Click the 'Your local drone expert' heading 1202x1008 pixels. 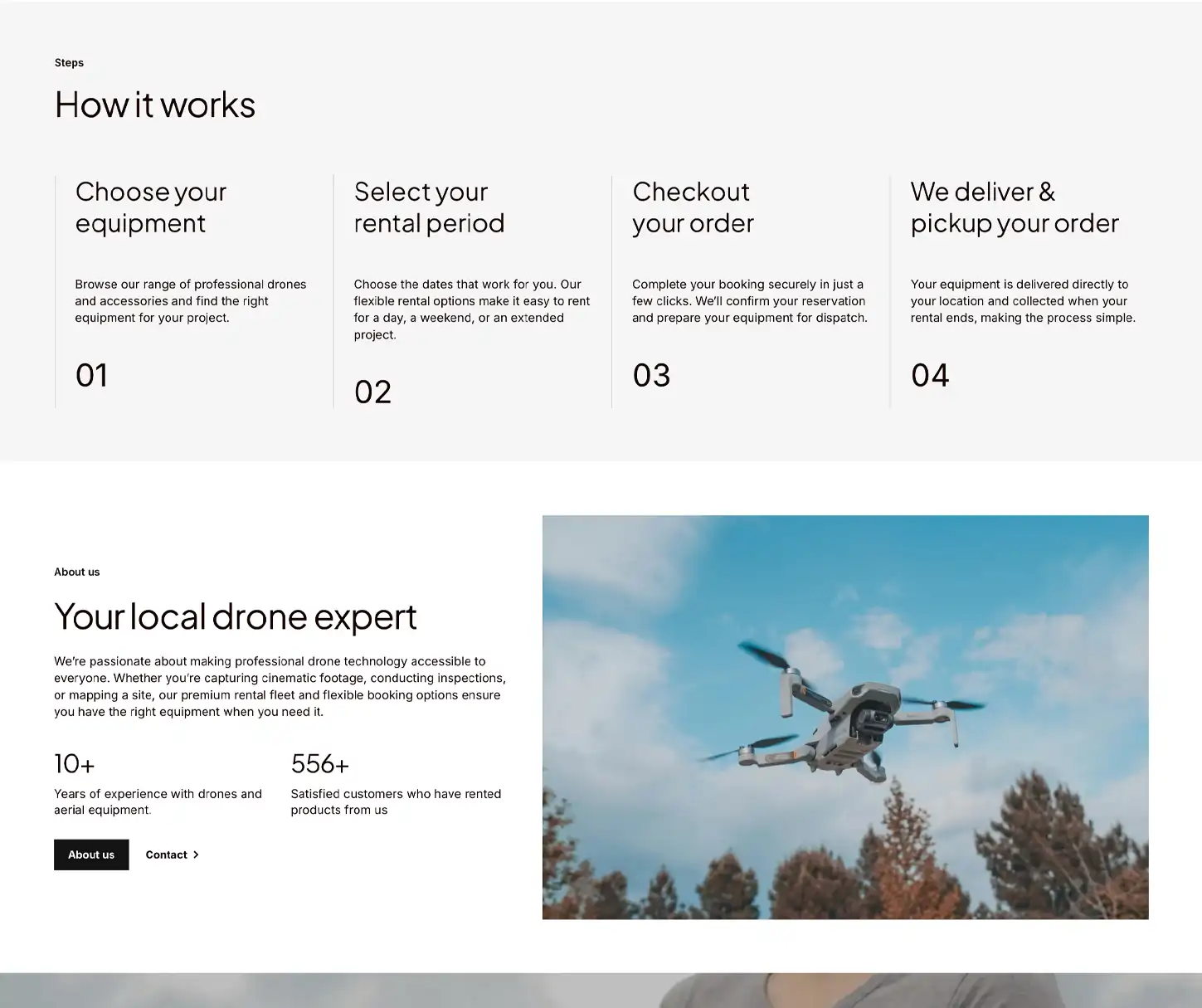236,616
